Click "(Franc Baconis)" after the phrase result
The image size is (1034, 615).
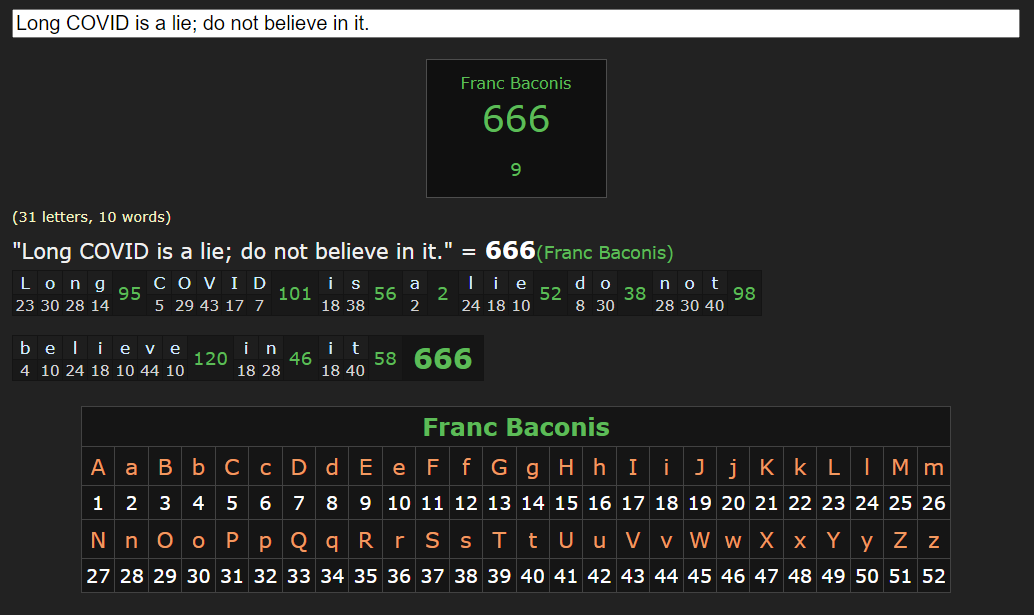point(605,253)
